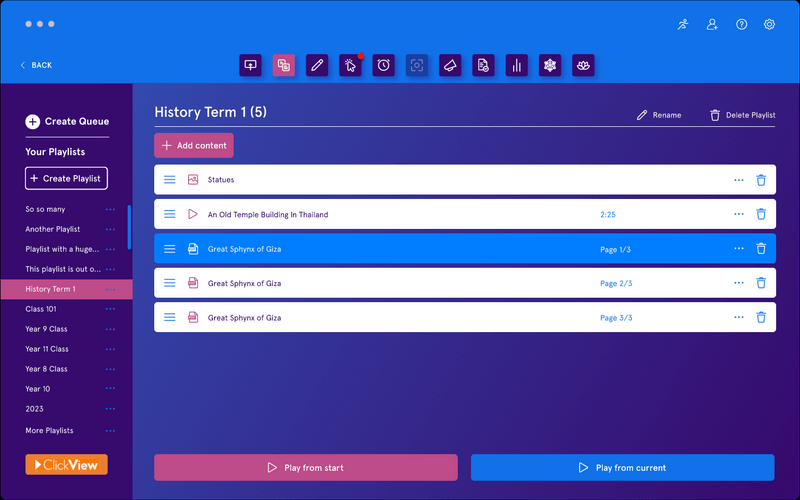This screenshot has width=800, height=500.
Task: Select the 2:25 duration text
Action: 608,214
